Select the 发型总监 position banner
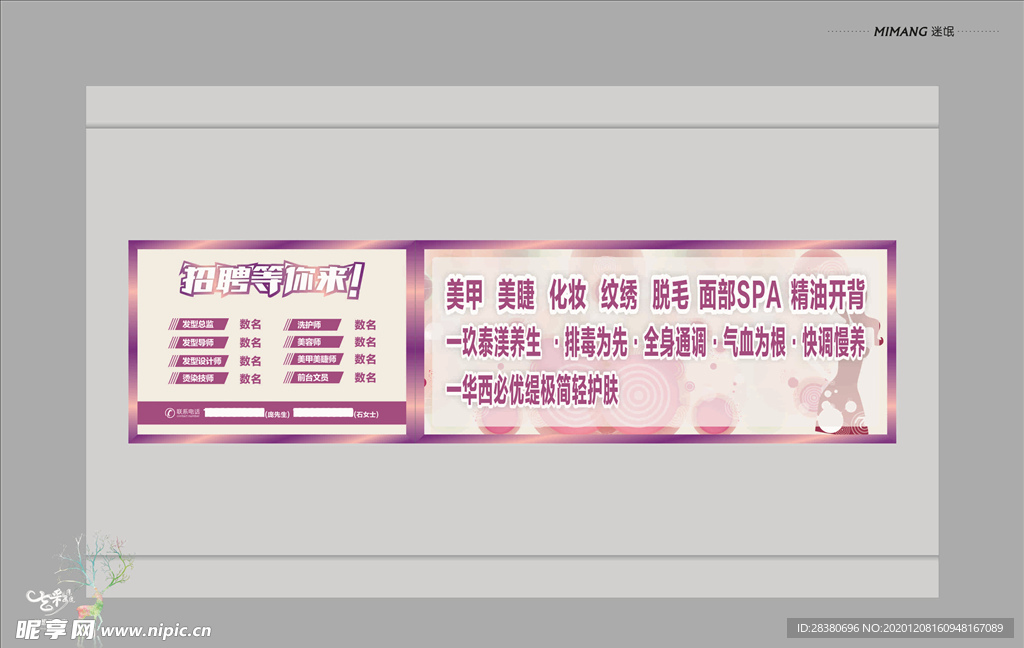Image resolution: width=1024 pixels, height=648 pixels. click(x=199, y=323)
